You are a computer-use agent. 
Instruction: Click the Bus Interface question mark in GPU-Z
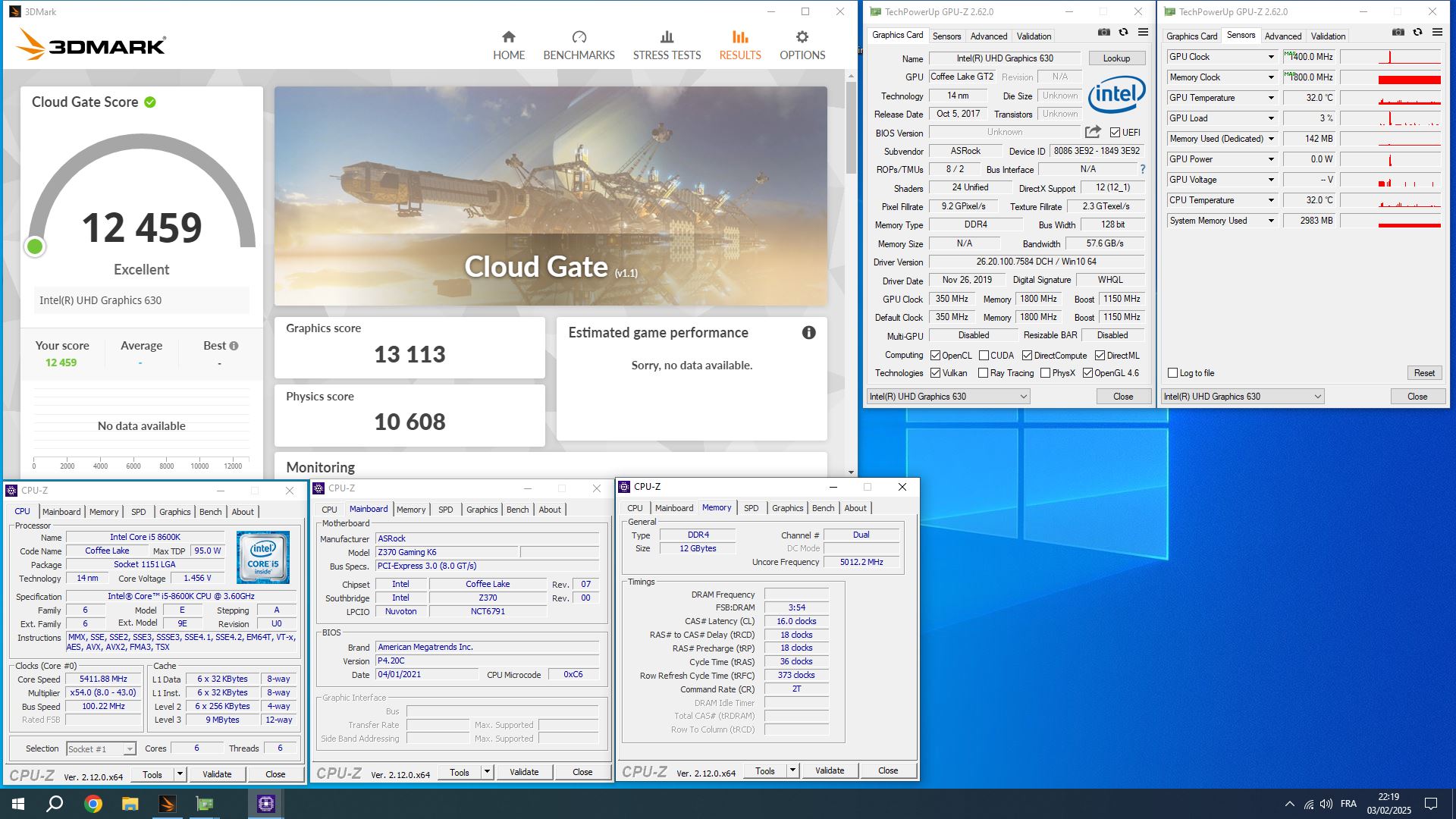(1143, 169)
